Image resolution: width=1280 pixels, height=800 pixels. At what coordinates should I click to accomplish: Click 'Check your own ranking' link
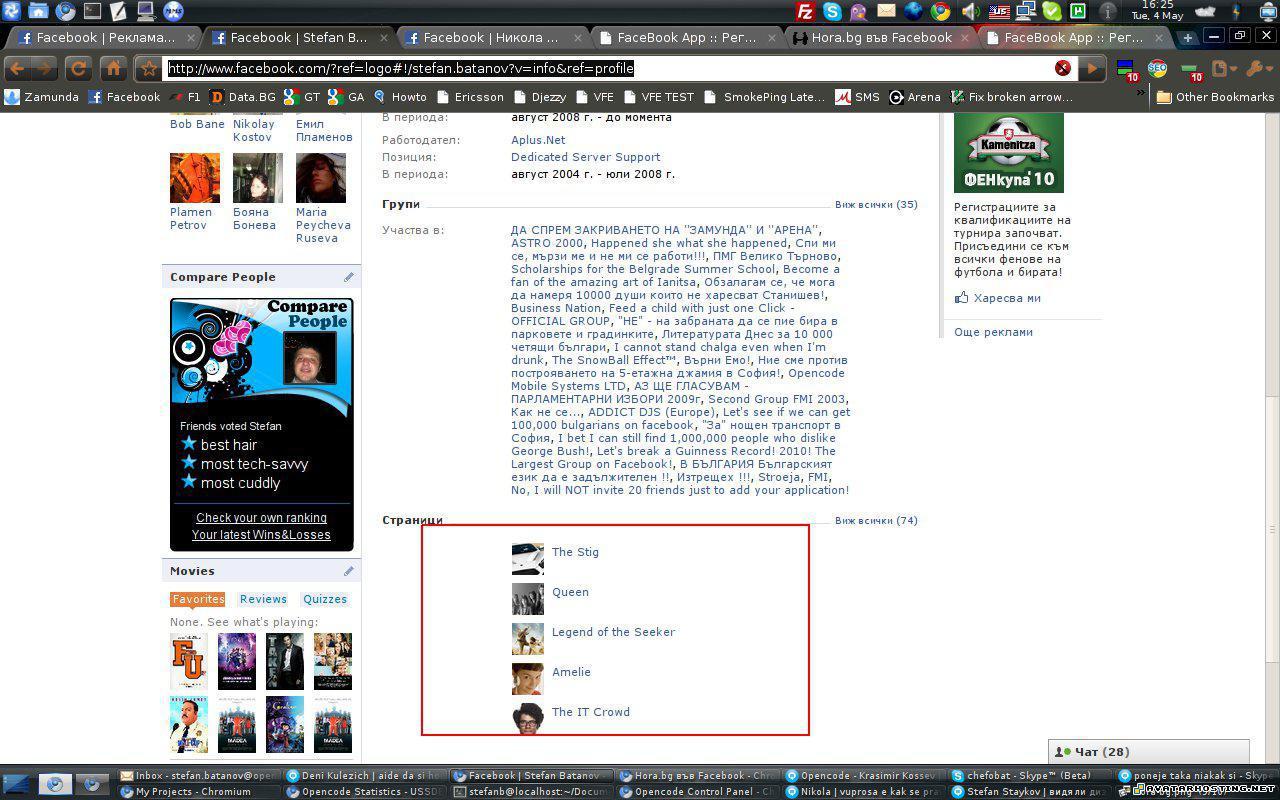[x=261, y=518]
